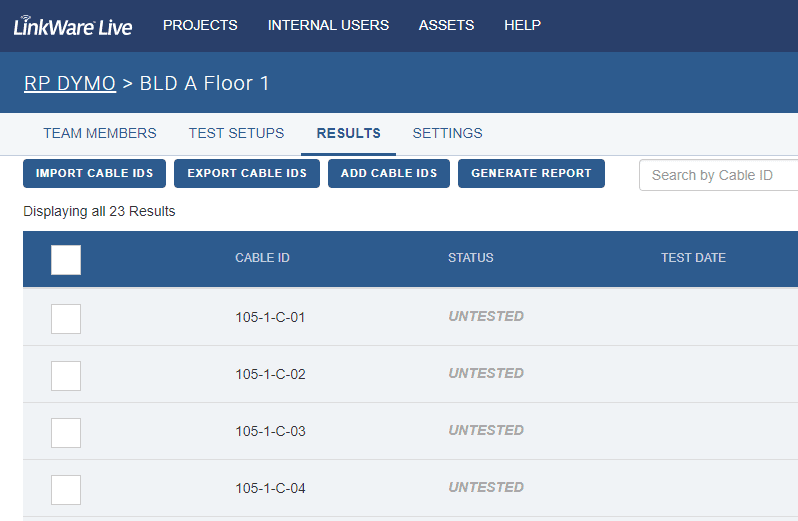The height and width of the screenshot is (521, 798).
Task: Select the checkbox for cable 105-1-C-02
Action: tap(66, 375)
